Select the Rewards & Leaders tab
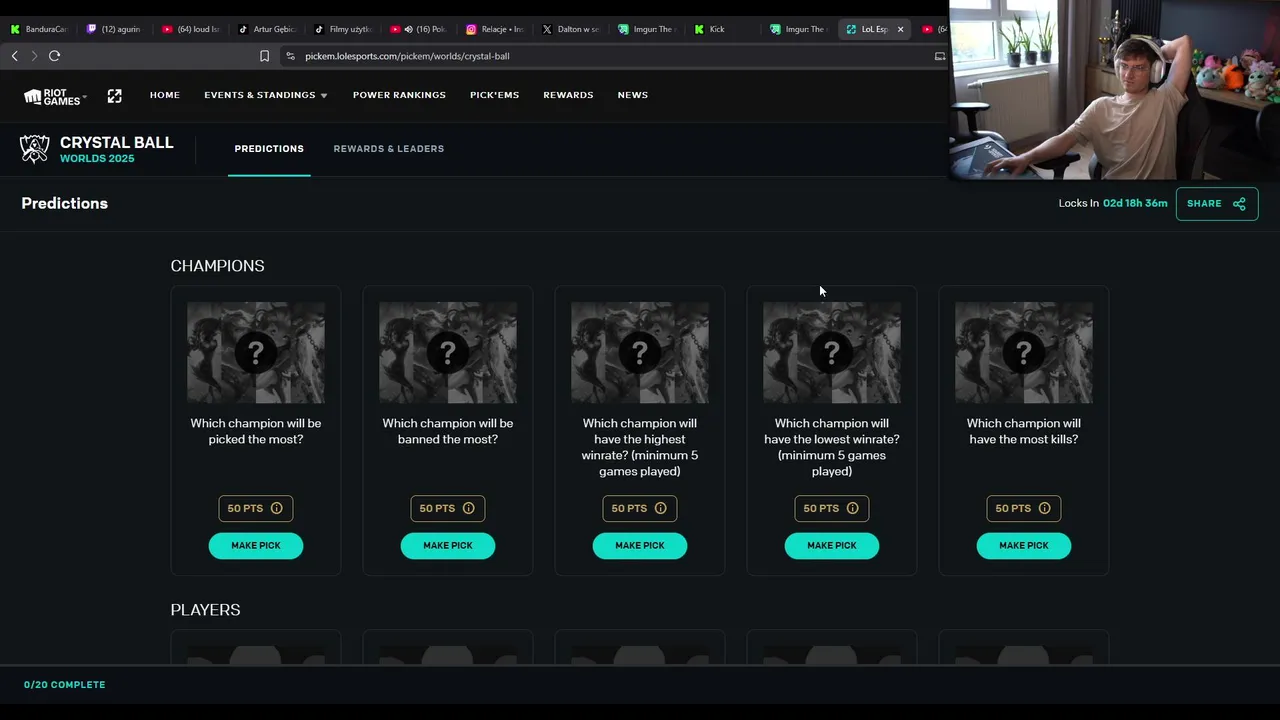 [389, 149]
